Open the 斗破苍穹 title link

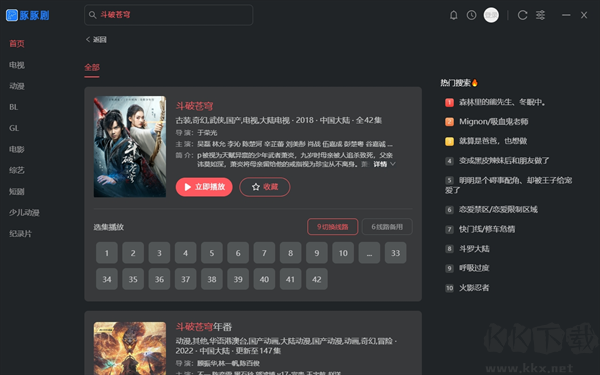click(194, 106)
